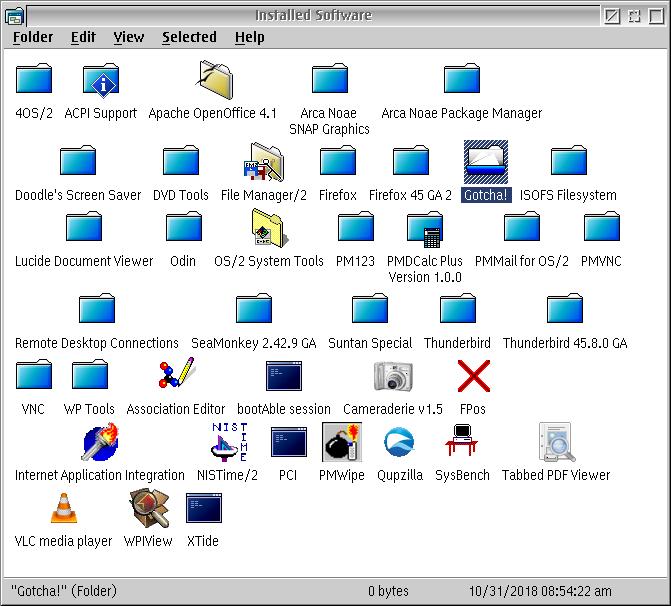Select the Tabbed PDF Viewer icon
This screenshot has height=606, width=671.
pyautogui.click(x=555, y=442)
